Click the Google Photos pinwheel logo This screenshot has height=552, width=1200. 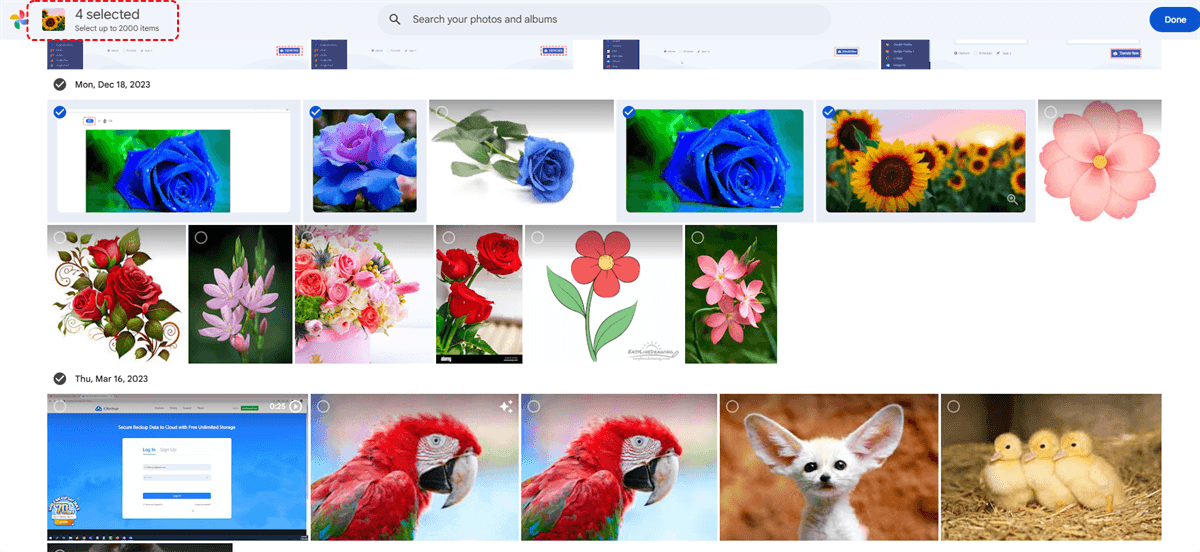coord(19,20)
